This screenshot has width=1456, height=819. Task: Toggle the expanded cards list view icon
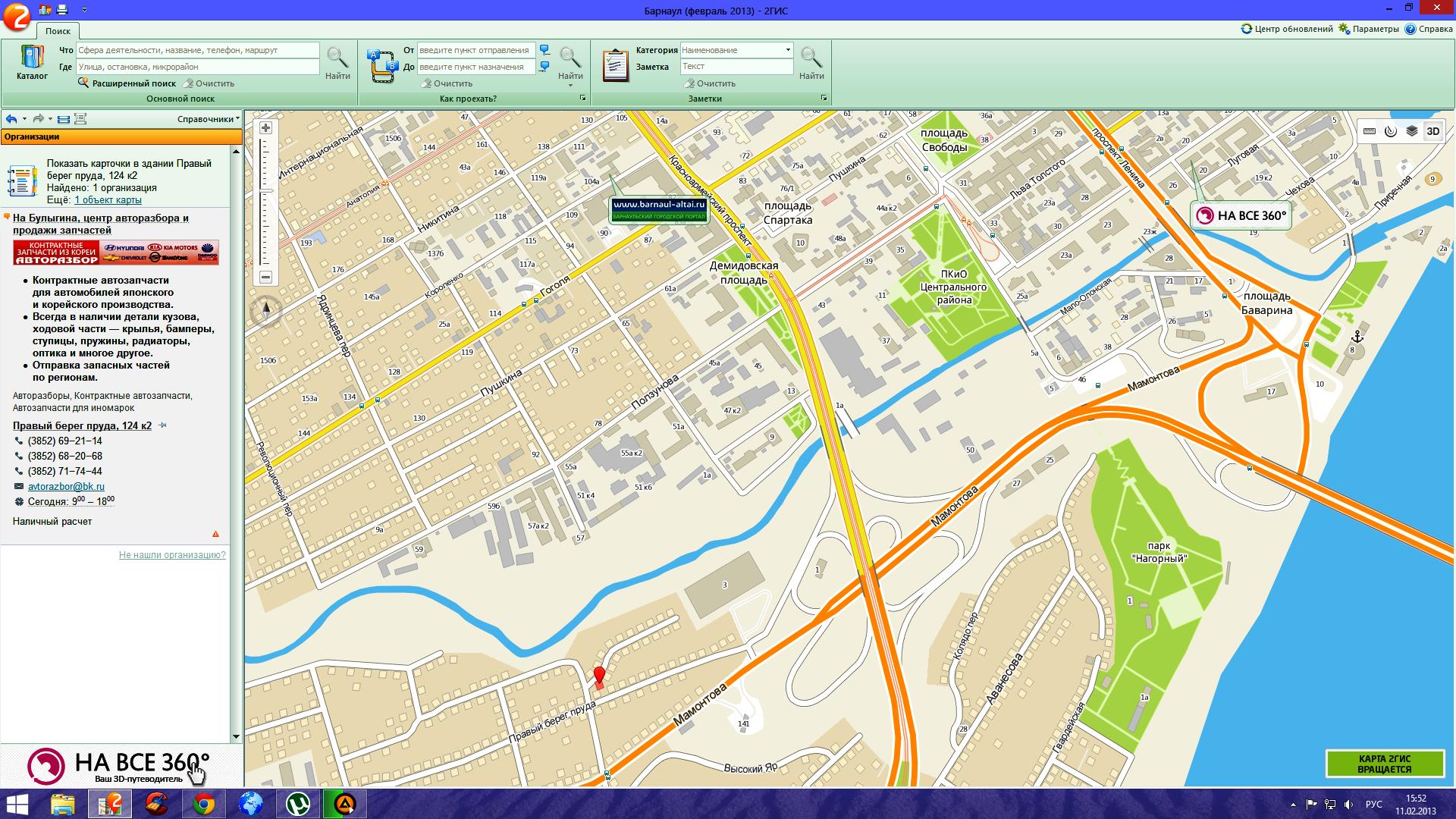click(x=80, y=119)
